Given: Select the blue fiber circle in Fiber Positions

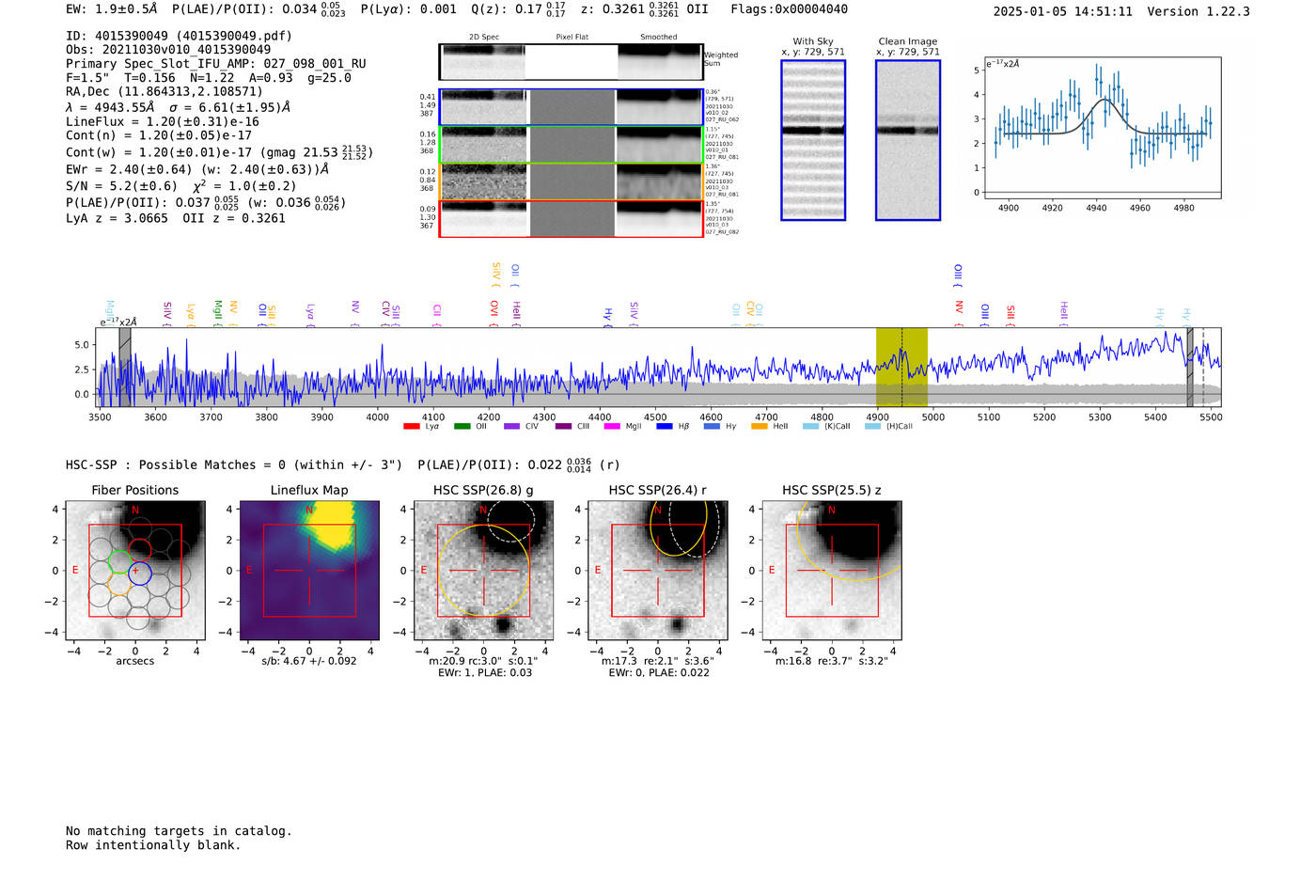Looking at the screenshot, I should (x=139, y=573).
